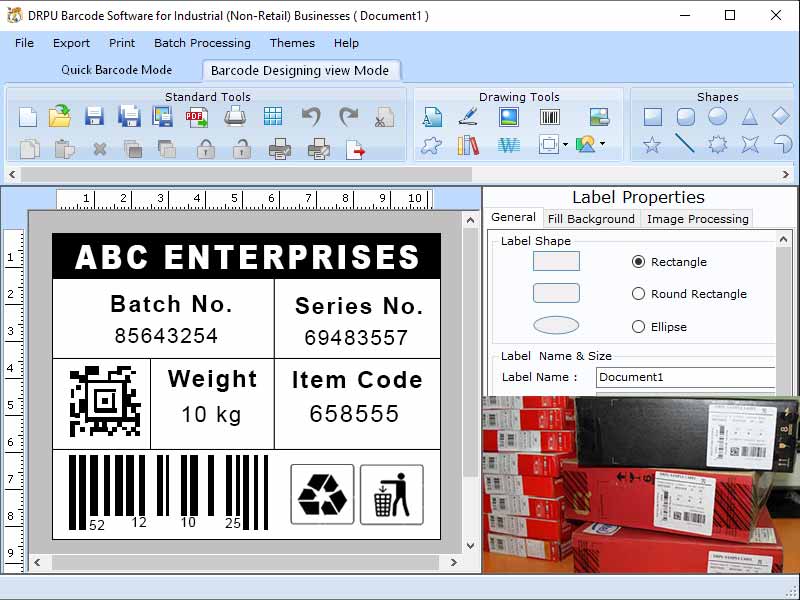Screen dimensions: 800x600
Task: Select the Line shape tool
Action: coord(686,144)
